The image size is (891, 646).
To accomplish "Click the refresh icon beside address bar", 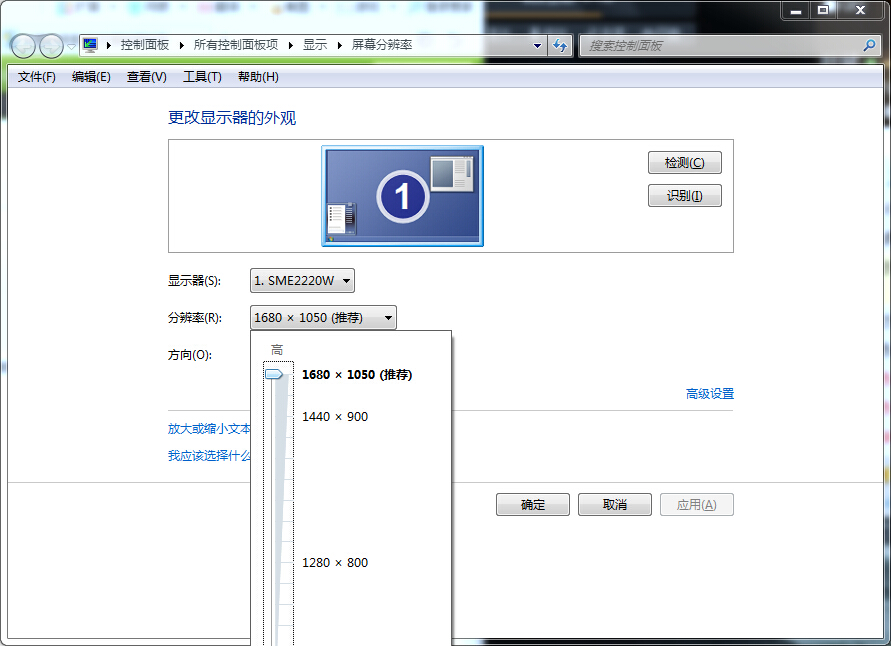I will click(x=560, y=45).
